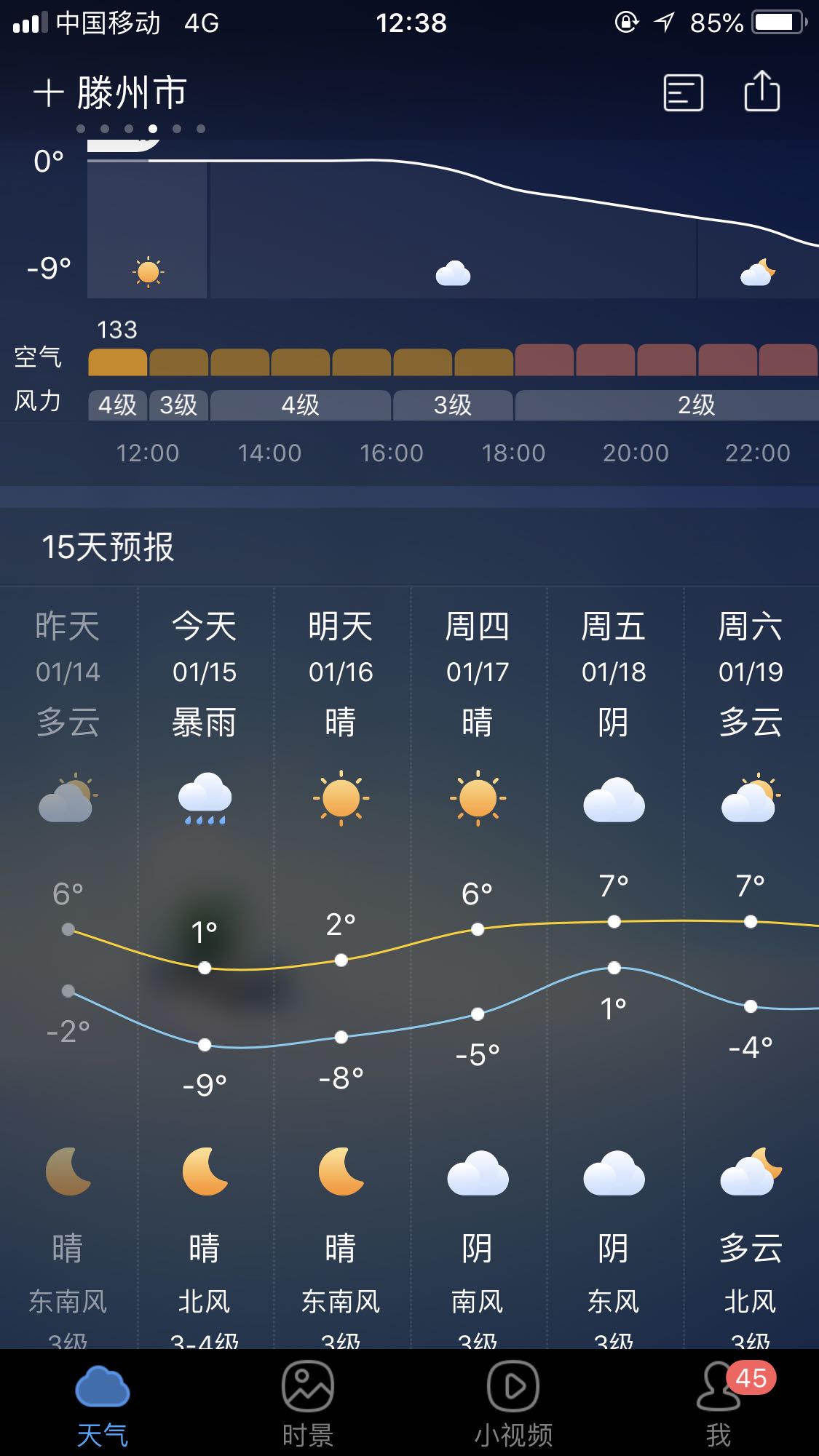Tap the 15天预报 section header
The width and height of the screenshot is (819, 1456).
point(108,547)
